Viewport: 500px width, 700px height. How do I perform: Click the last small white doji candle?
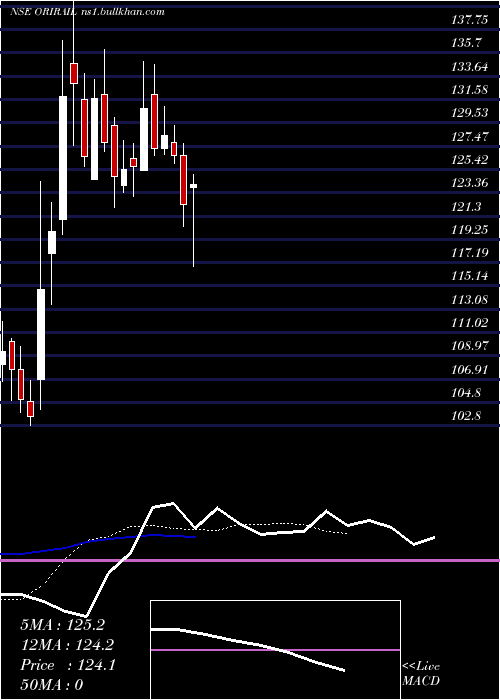point(194,186)
